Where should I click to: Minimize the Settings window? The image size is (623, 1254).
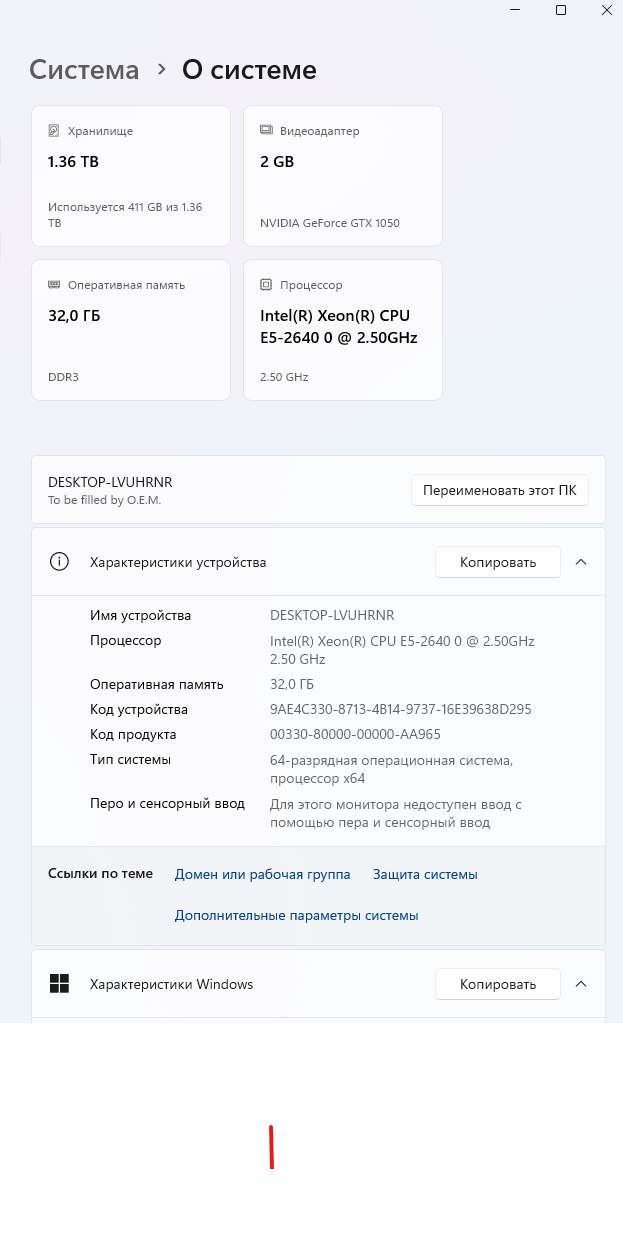tap(515, 10)
